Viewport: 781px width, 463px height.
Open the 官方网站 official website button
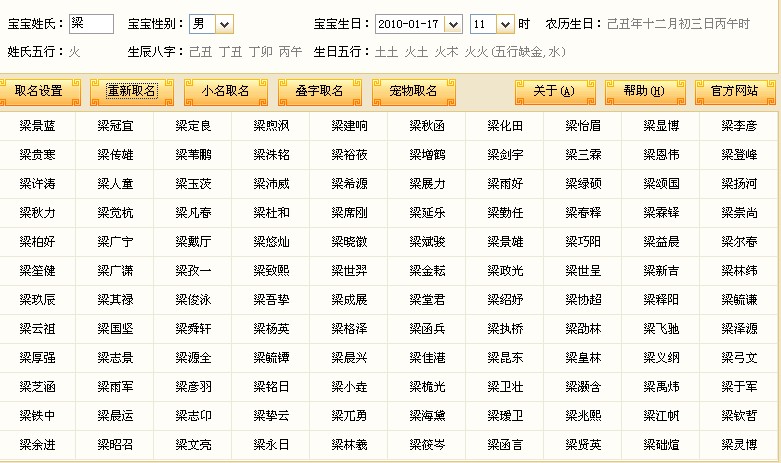(735, 92)
